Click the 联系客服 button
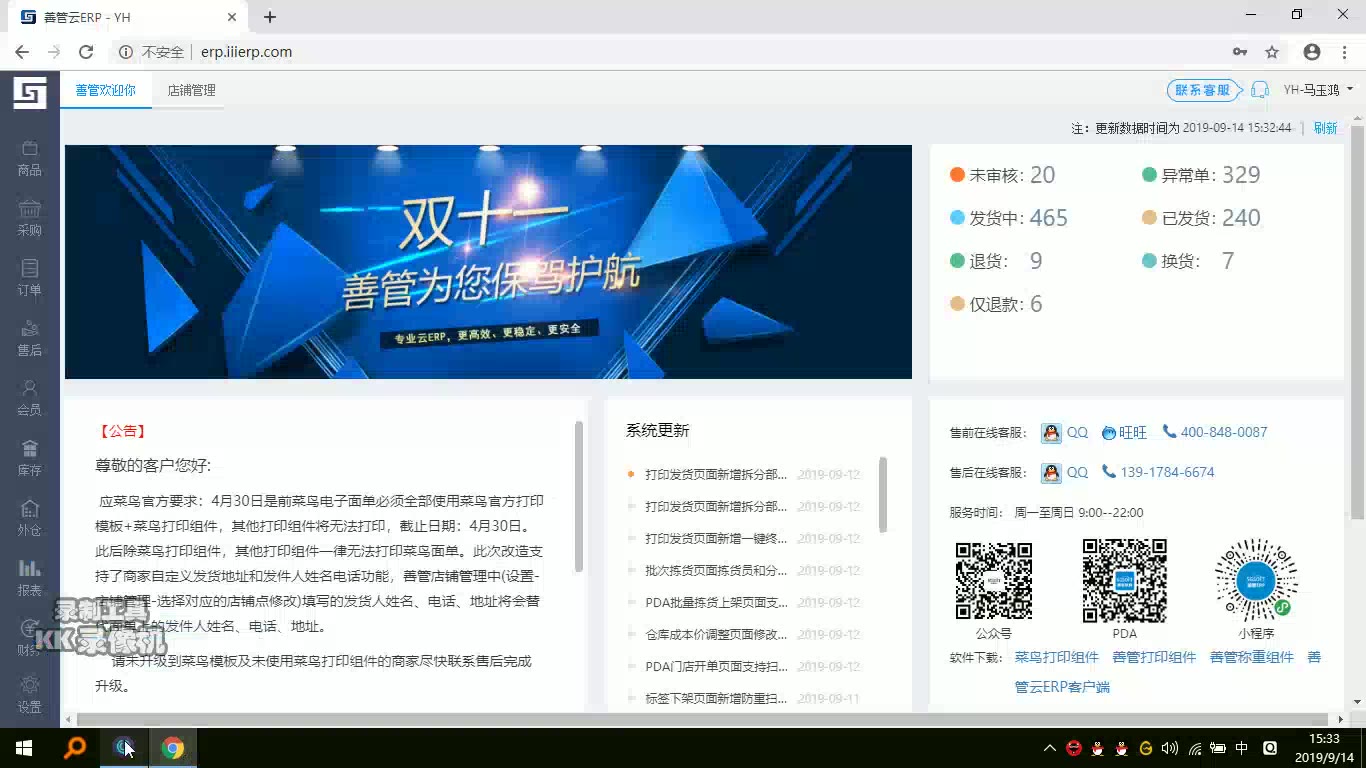The width and height of the screenshot is (1366, 768). (x=1204, y=90)
